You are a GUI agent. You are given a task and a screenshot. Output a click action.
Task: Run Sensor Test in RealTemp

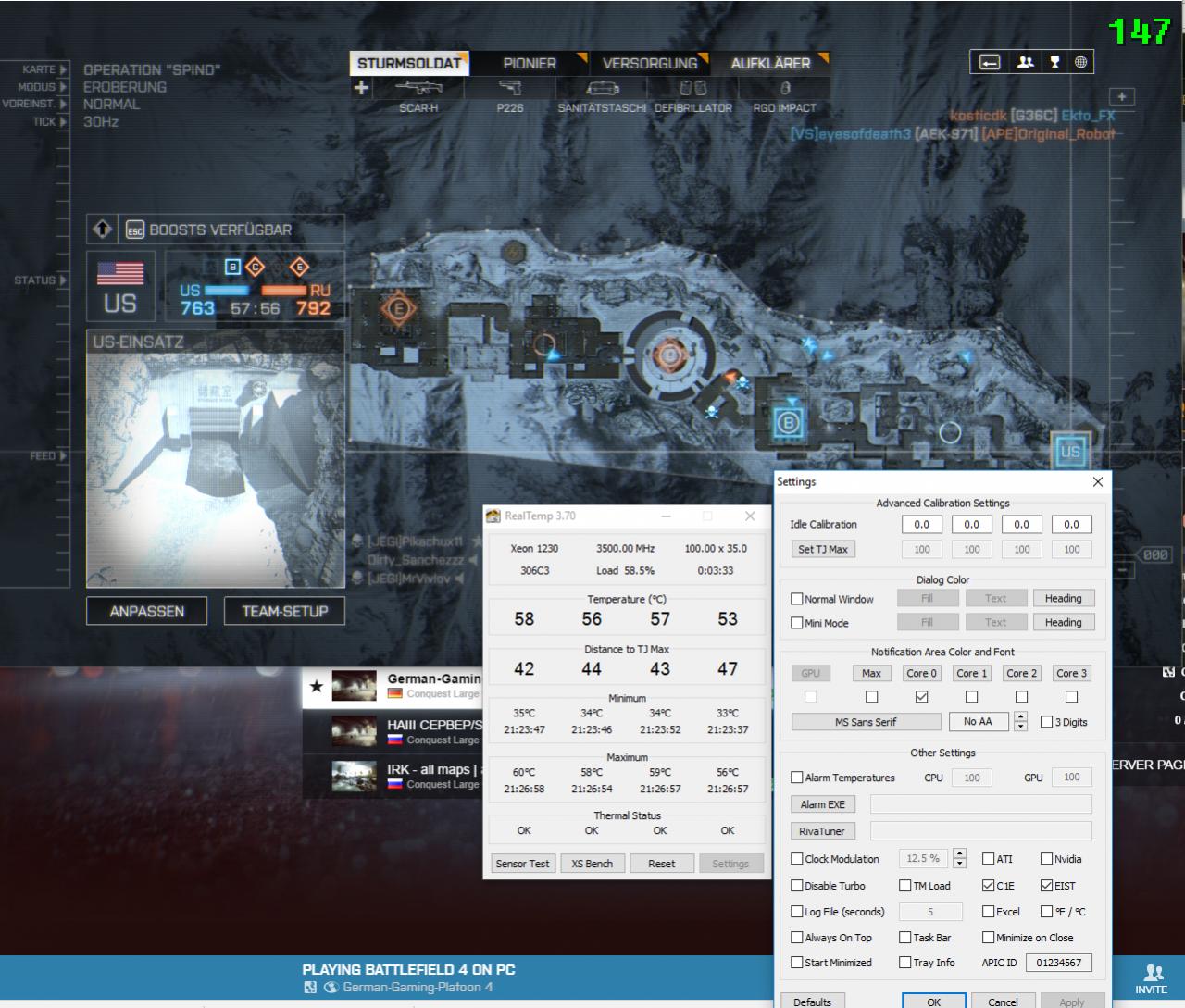[522, 864]
